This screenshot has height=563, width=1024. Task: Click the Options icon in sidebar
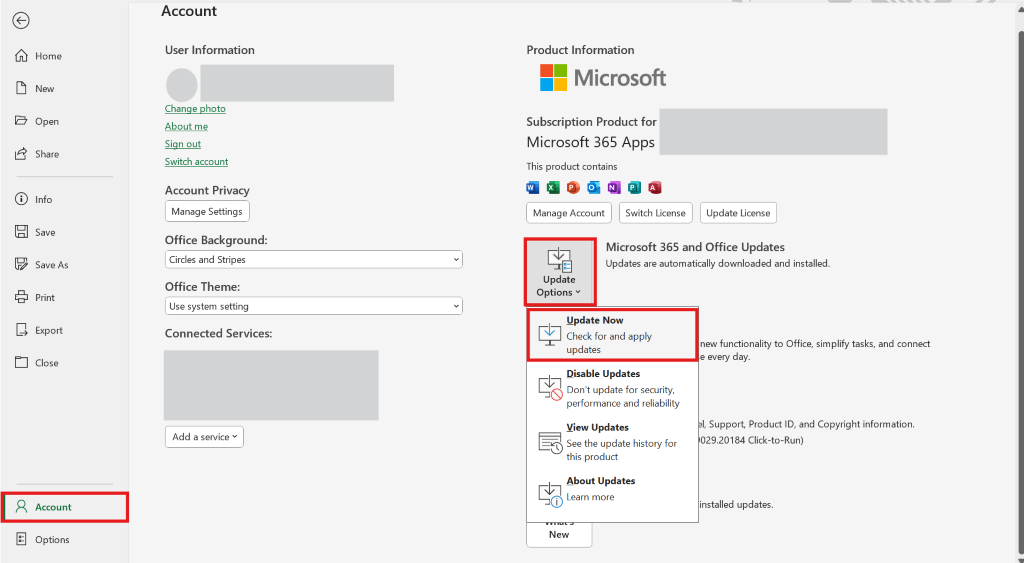point(22,539)
